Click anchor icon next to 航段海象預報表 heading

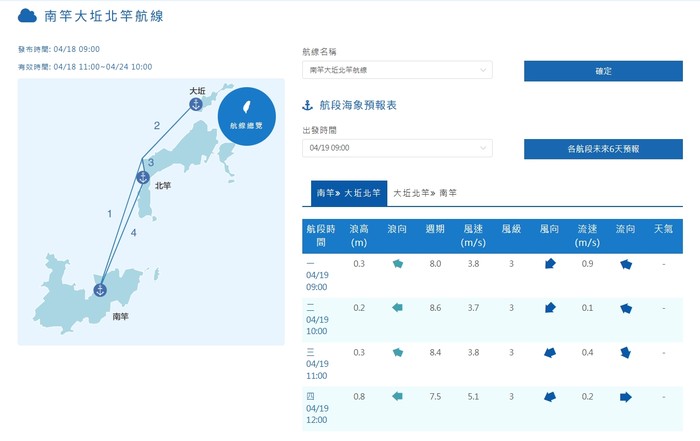pyautogui.click(x=308, y=105)
